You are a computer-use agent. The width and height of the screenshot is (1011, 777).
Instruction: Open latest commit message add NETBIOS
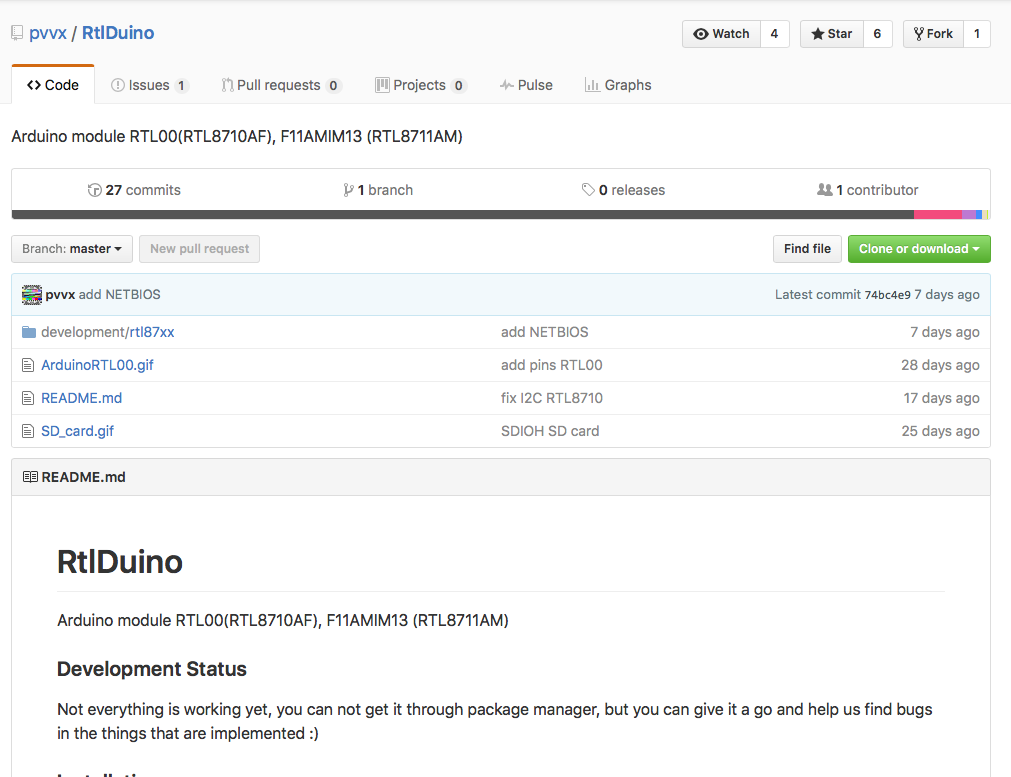[119, 295]
